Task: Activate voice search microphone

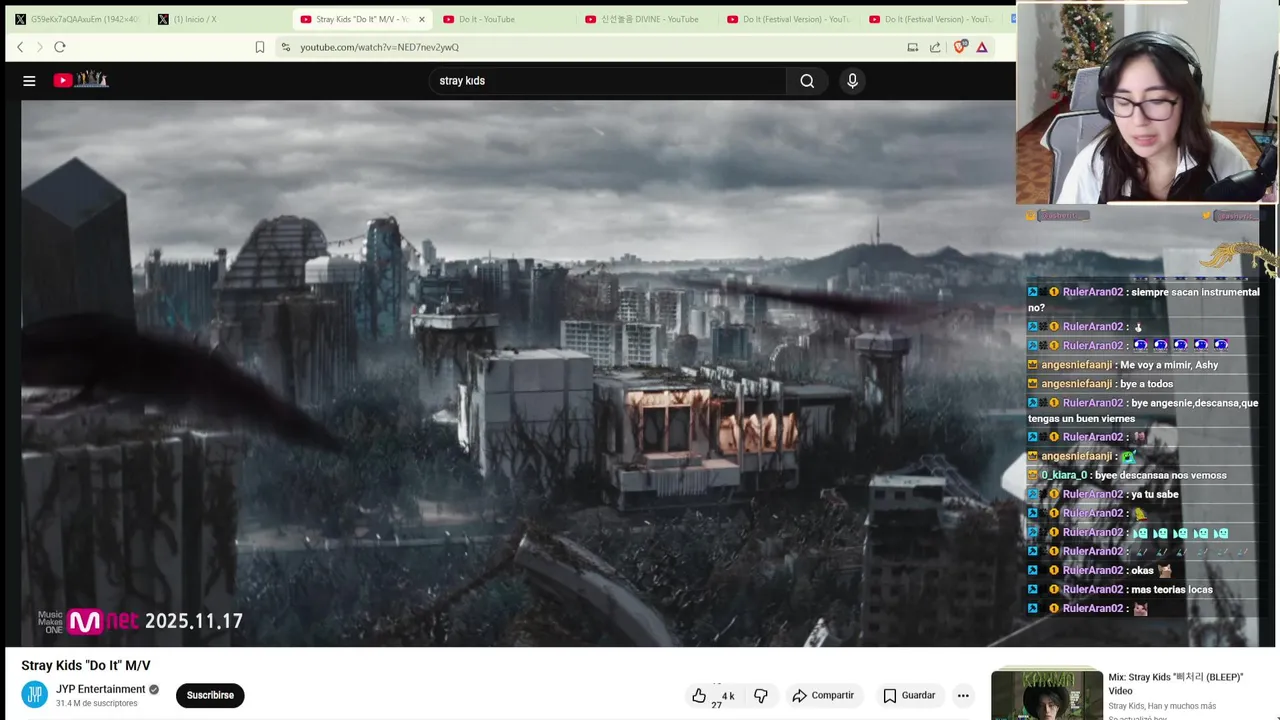Action: click(852, 81)
